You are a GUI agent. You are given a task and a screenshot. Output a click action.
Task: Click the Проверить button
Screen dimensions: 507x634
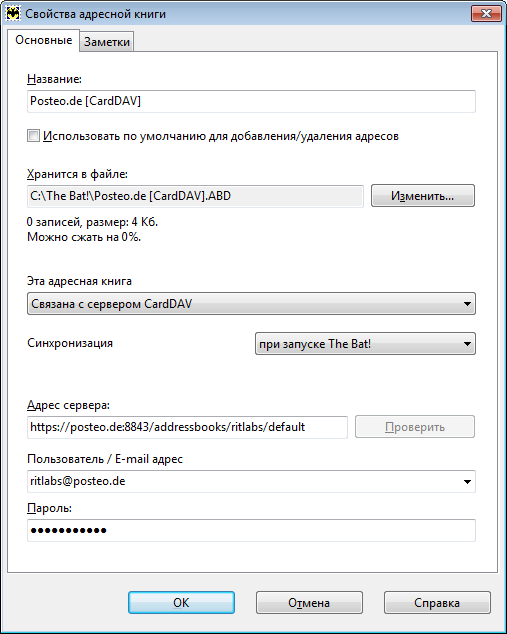415,427
